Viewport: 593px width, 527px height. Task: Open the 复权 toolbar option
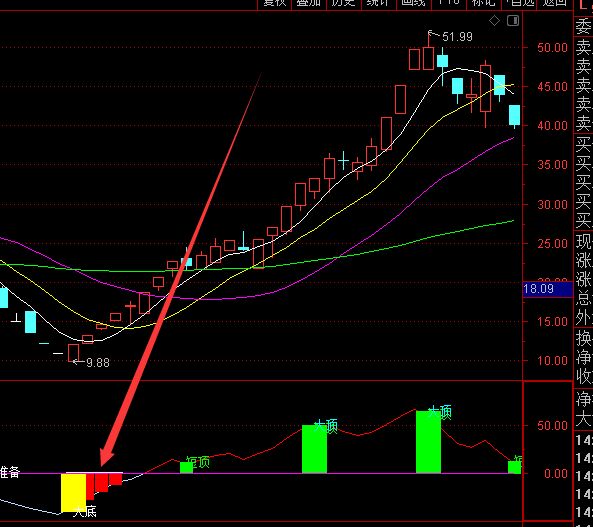[275, 3]
